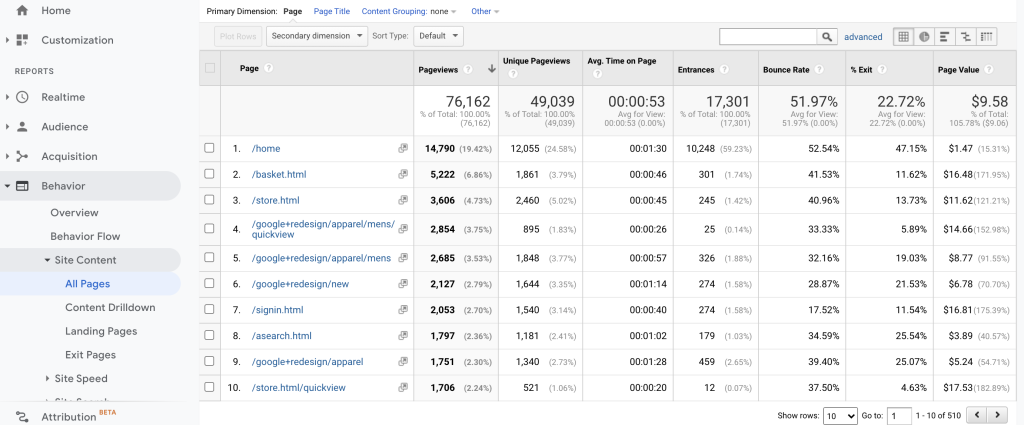Open the Secondary dimension dropdown
Screen dimensions: 1024x425
point(317,36)
